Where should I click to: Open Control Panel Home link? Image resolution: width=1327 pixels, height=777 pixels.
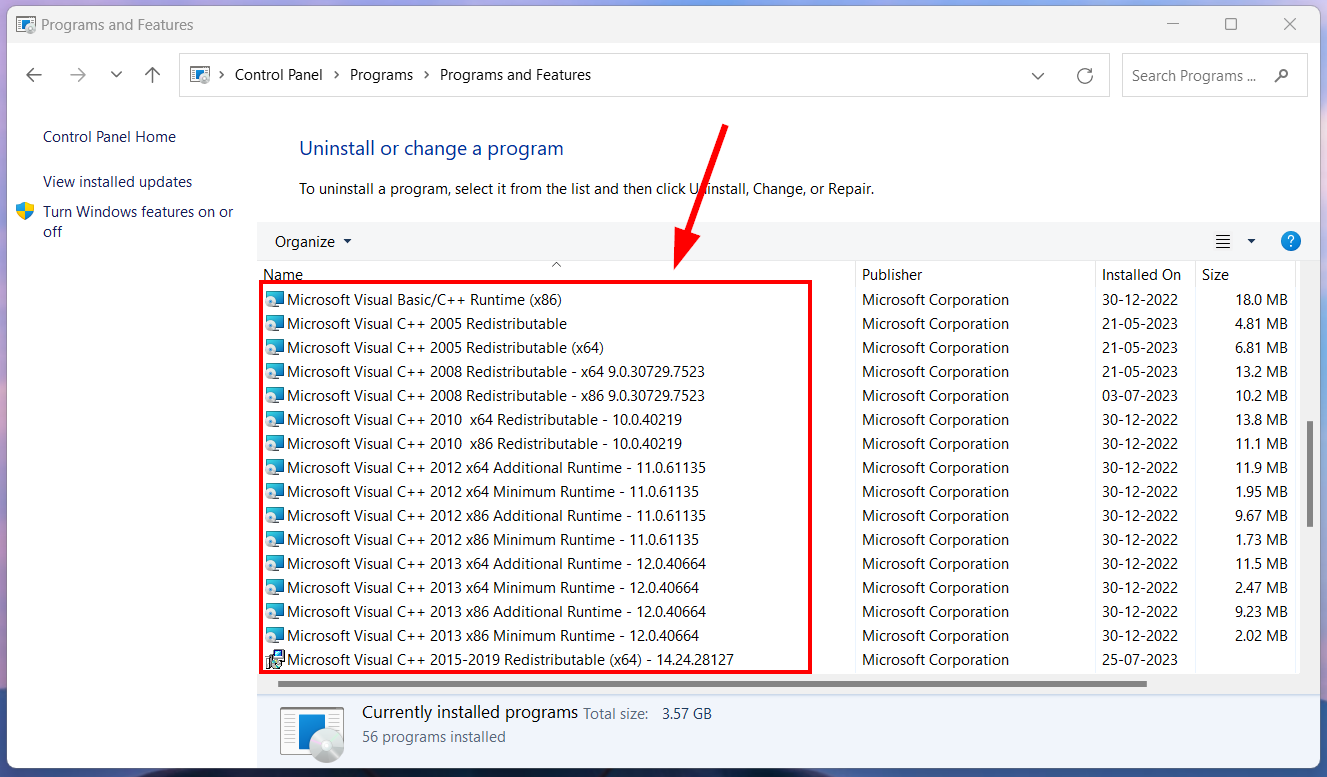[109, 137]
